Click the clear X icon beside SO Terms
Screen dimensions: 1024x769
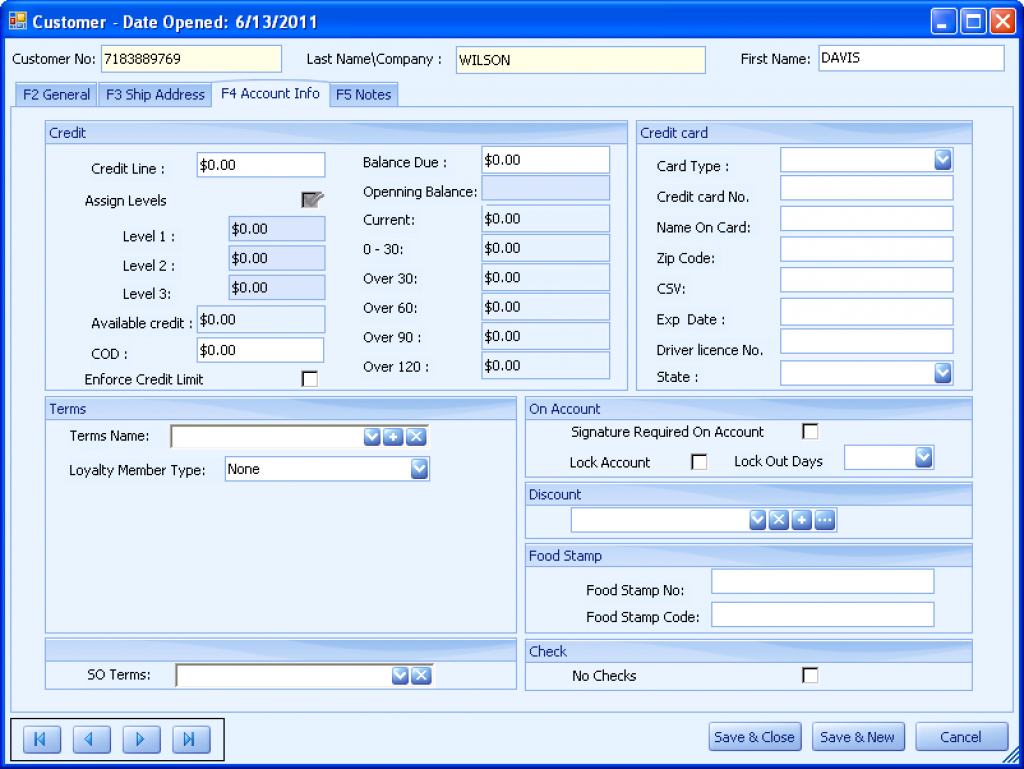pyautogui.click(x=421, y=675)
